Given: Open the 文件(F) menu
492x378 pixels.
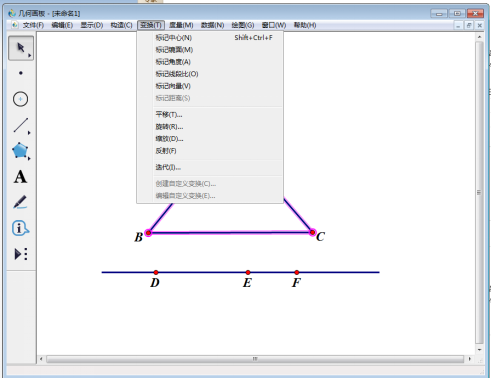Looking at the screenshot, I should click(33, 25).
